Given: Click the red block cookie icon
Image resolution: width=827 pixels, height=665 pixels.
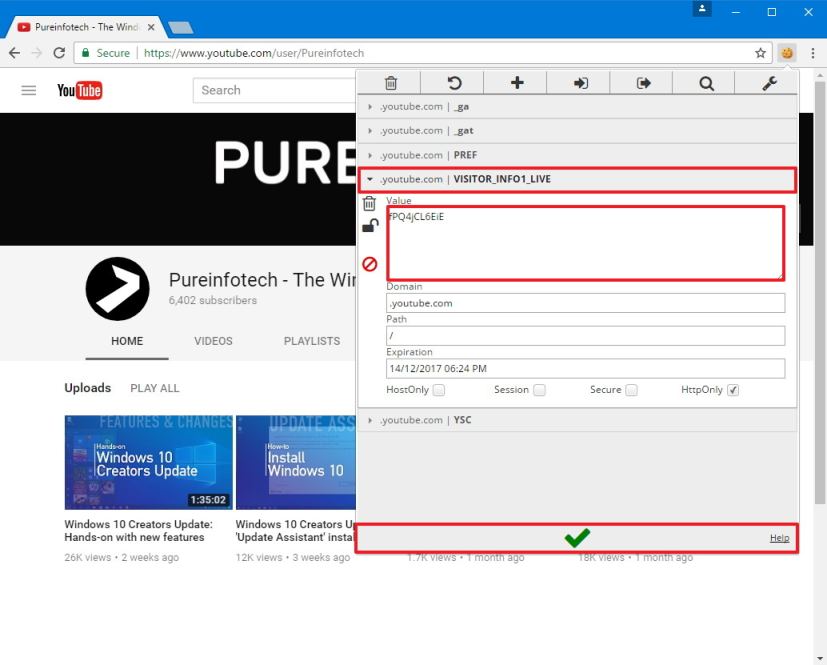Looking at the screenshot, I should [369, 264].
